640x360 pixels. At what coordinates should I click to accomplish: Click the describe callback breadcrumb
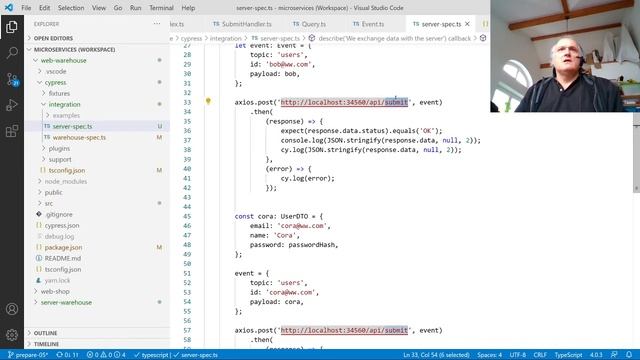coord(390,38)
